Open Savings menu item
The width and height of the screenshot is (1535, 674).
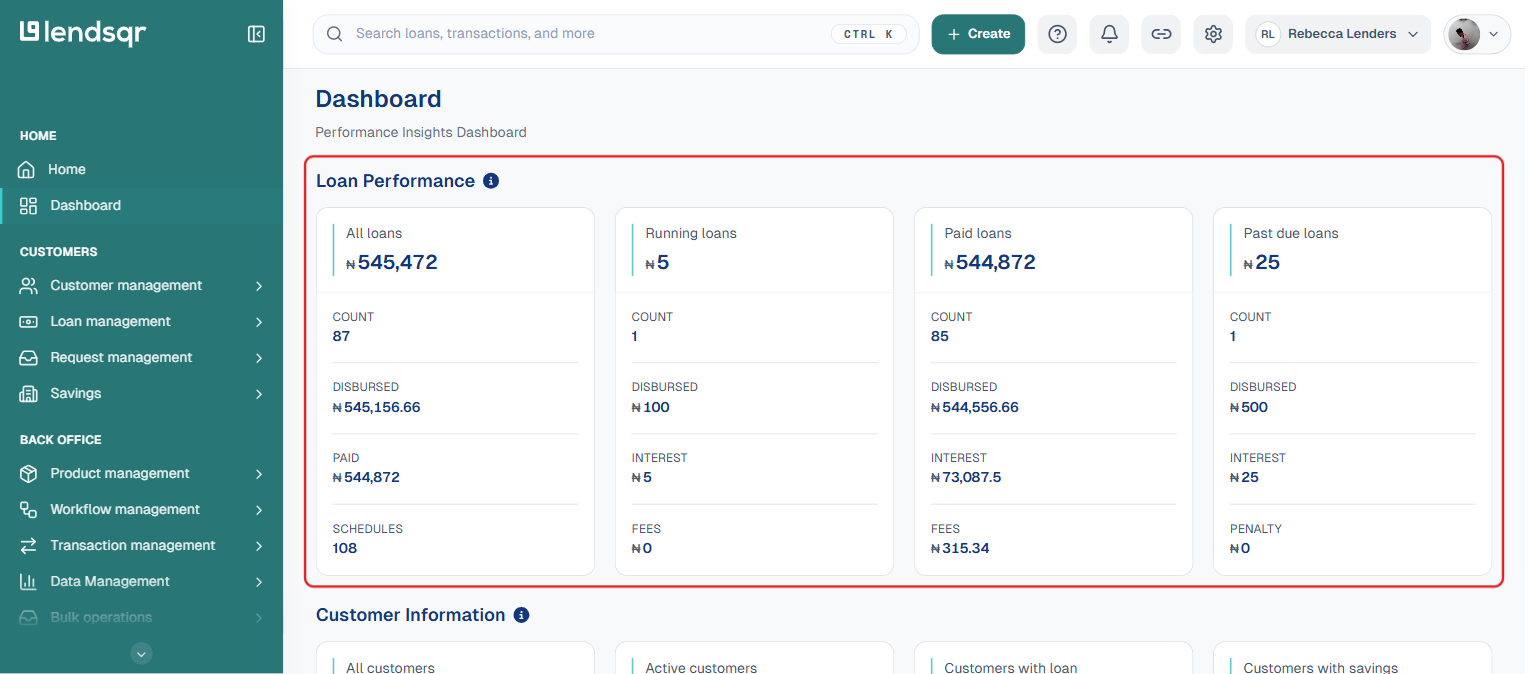76,393
